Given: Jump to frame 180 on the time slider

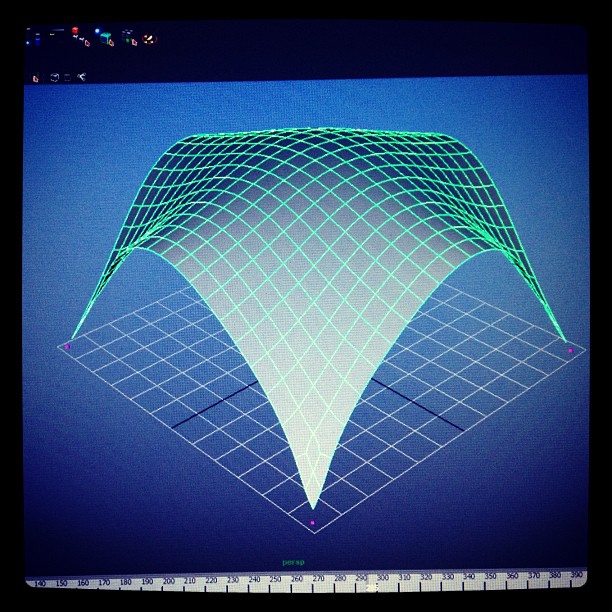Looking at the screenshot, I should (125, 582).
